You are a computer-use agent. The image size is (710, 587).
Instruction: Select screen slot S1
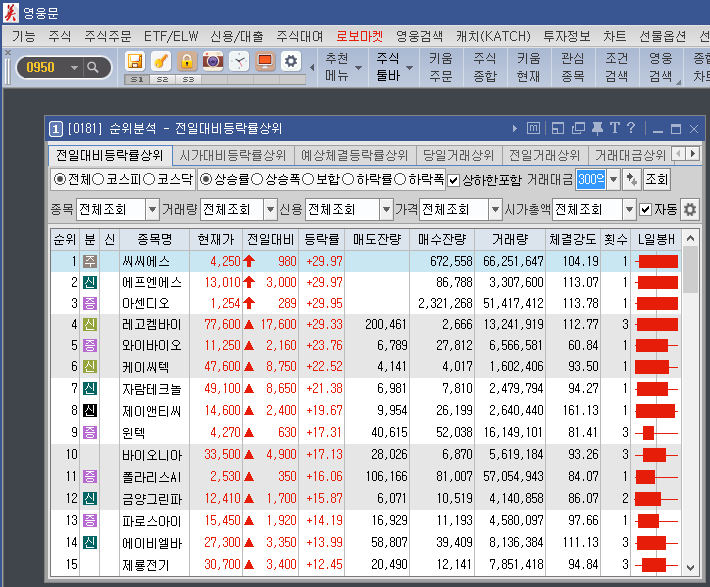(x=137, y=79)
